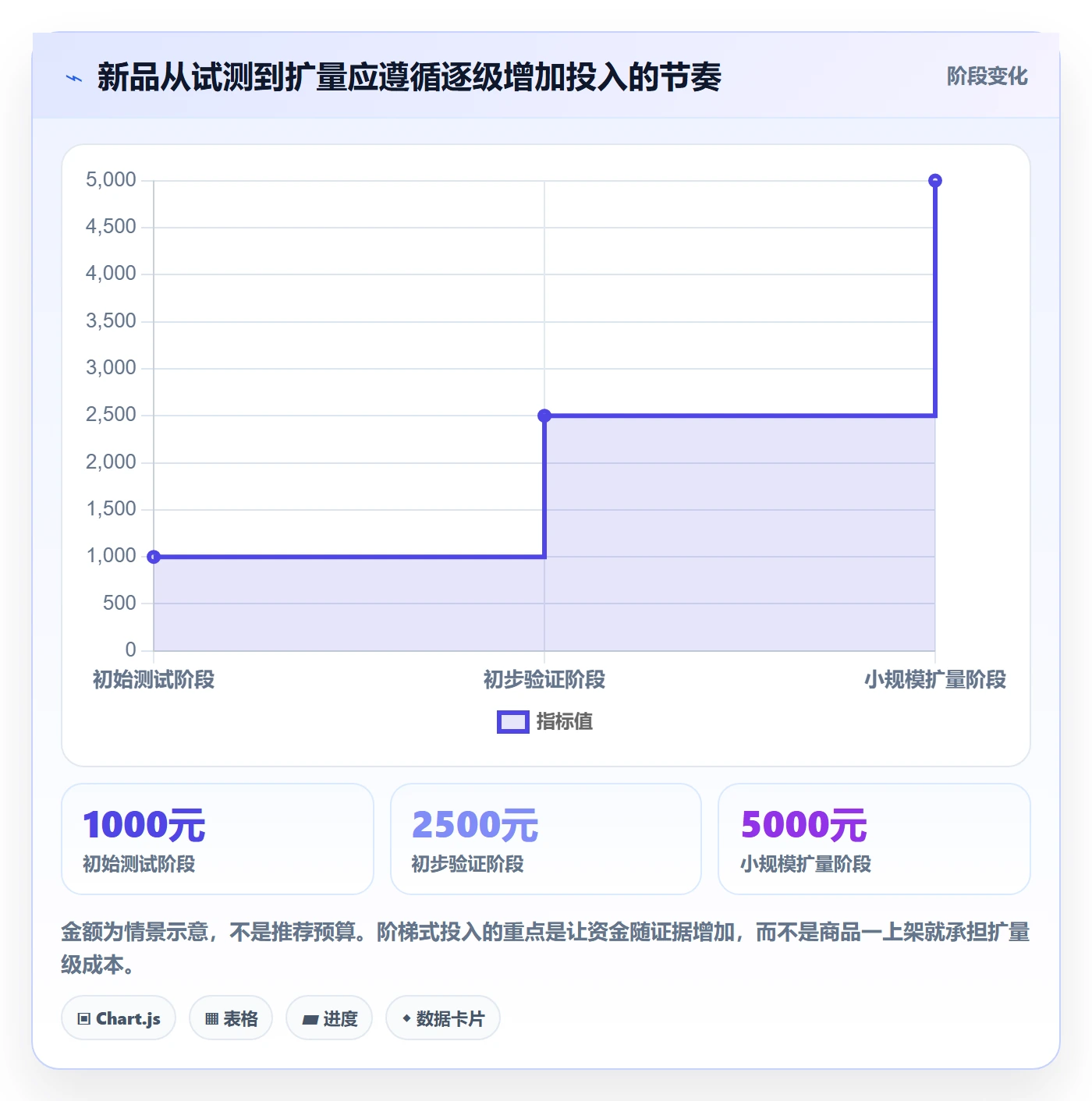Click the chart title about 新品从试测到扩量
Screen dimensions: 1092x1101
click(x=409, y=77)
